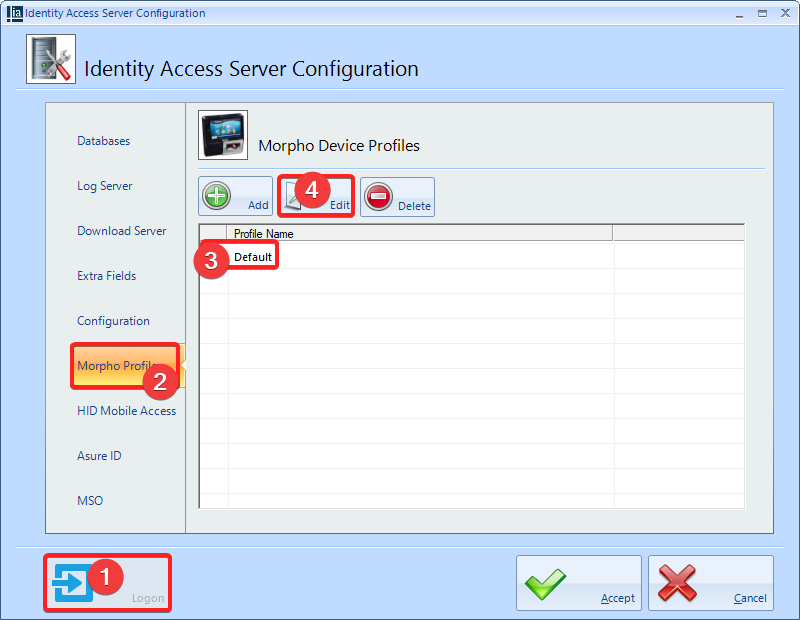Open Download Server settings
The height and width of the screenshot is (620, 800).
tap(121, 231)
